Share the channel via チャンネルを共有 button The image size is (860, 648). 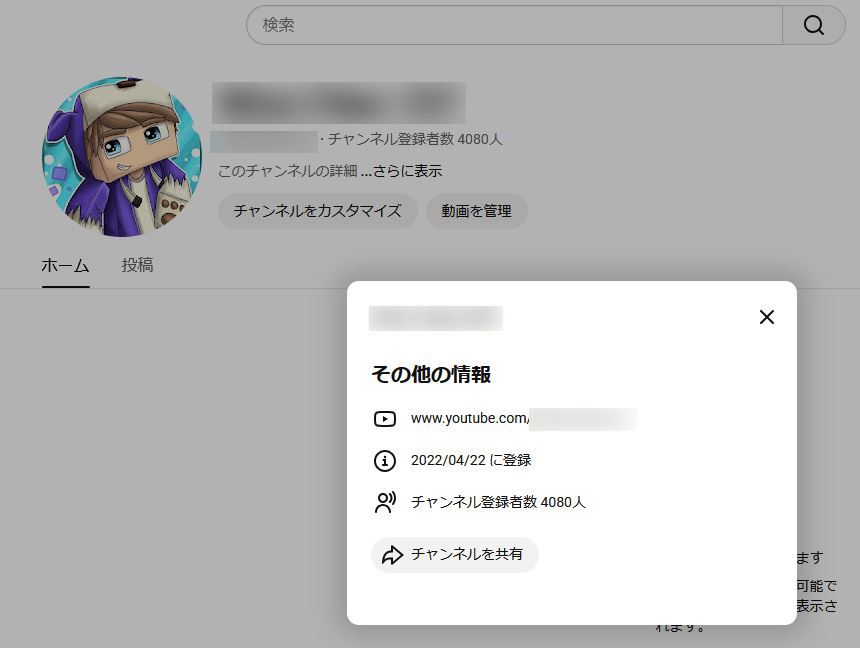[455, 554]
